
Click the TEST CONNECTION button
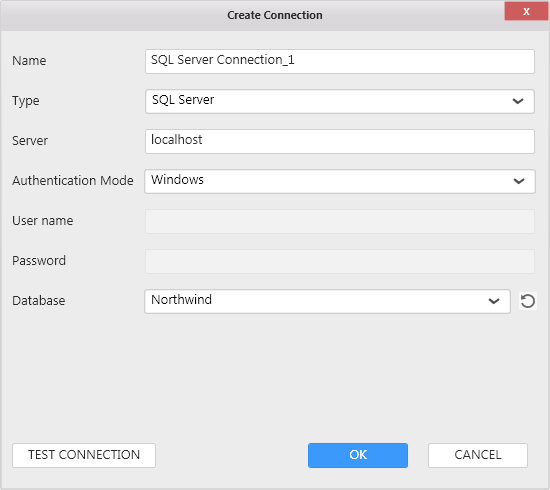[84, 455]
